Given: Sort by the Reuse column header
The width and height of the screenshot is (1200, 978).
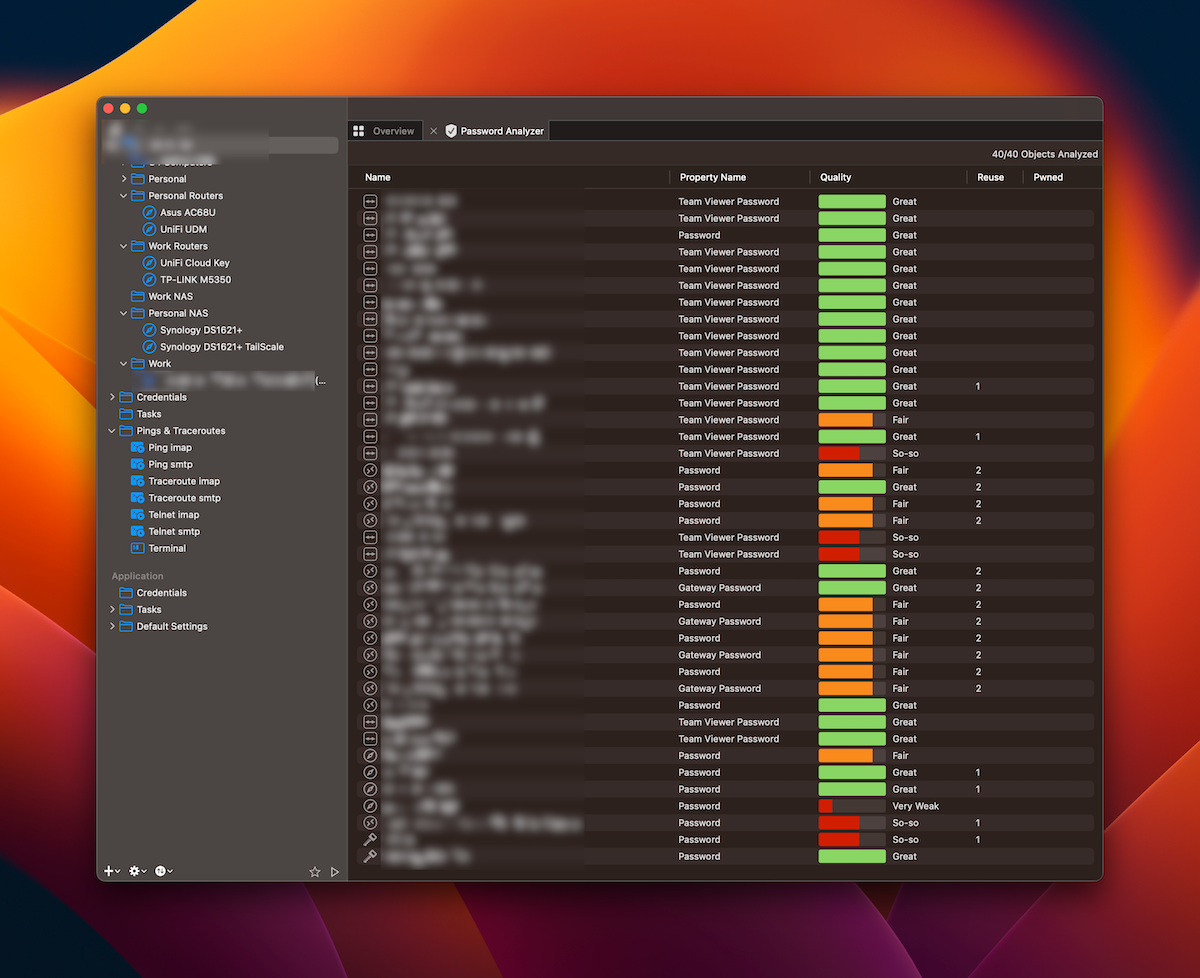Looking at the screenshot, I should pyautogui.click(x=991, y=177).
